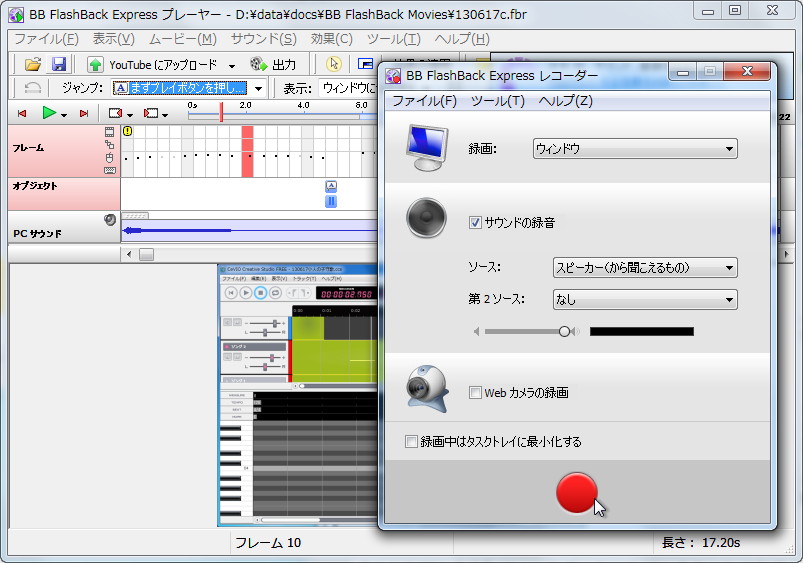
Task: Click the red playhead on timeline ruler
Action: pos(221,112)
